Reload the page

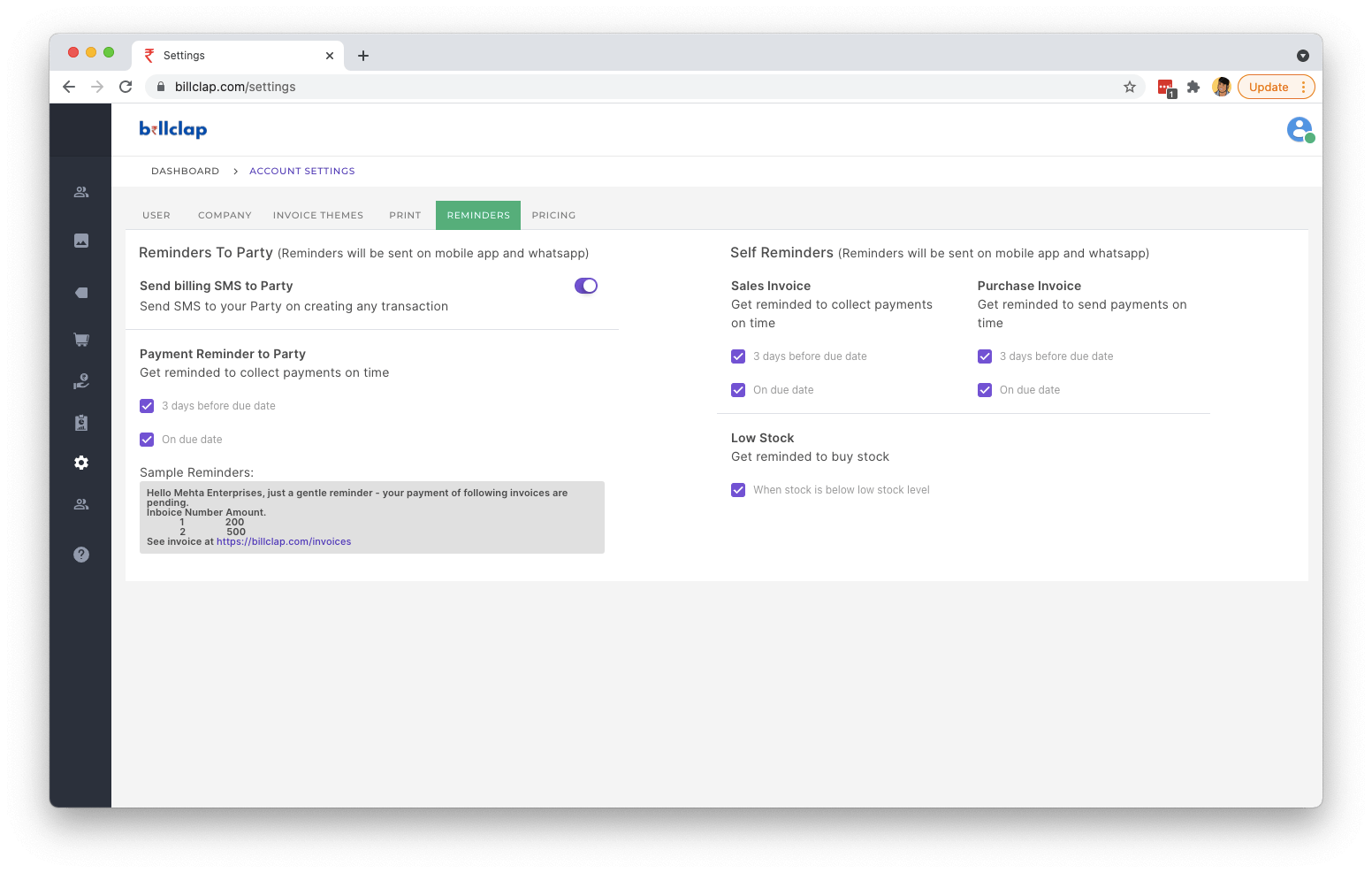[x=126, y=87]
